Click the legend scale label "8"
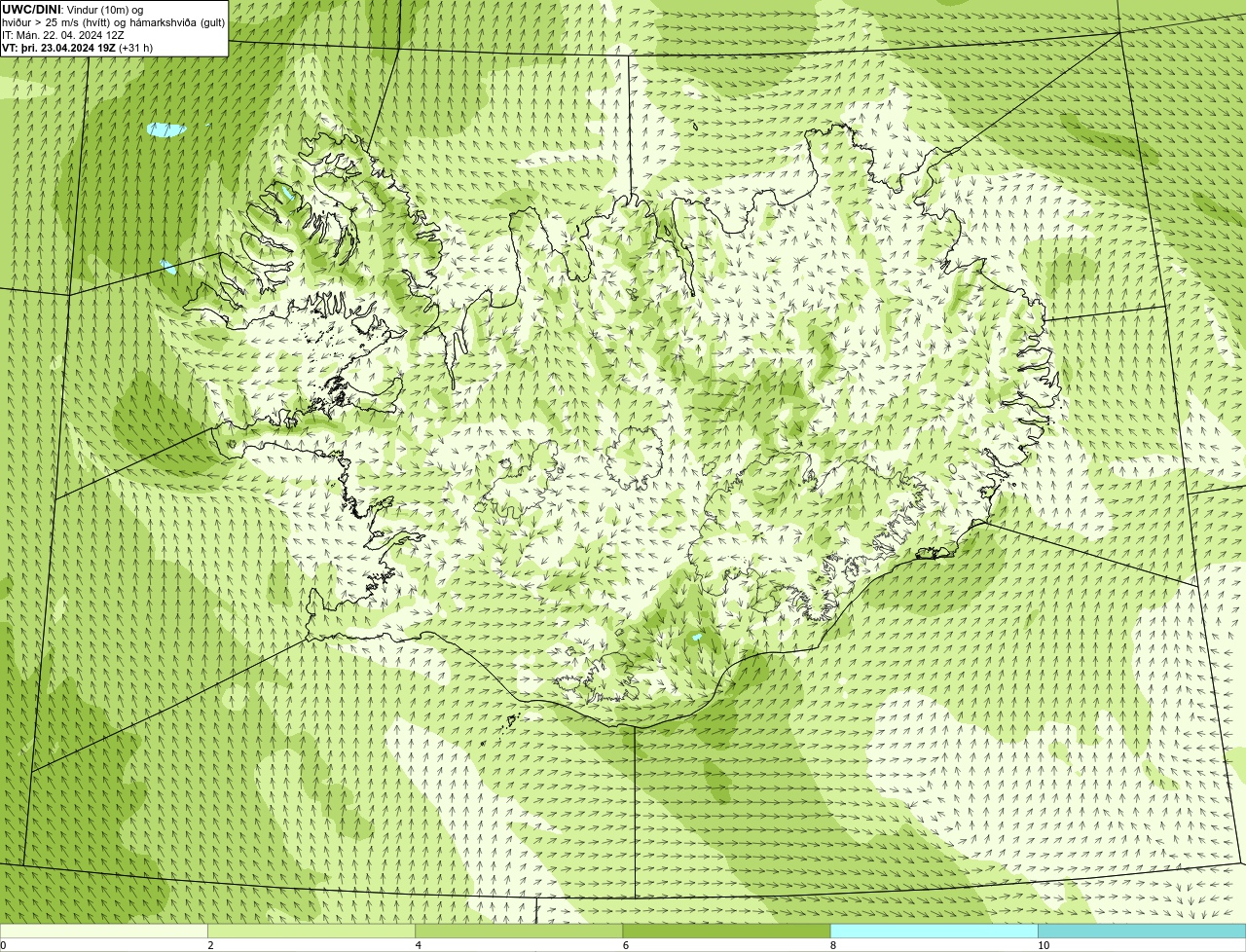Screen dimensions: 1246x952 tap(833, 945)
